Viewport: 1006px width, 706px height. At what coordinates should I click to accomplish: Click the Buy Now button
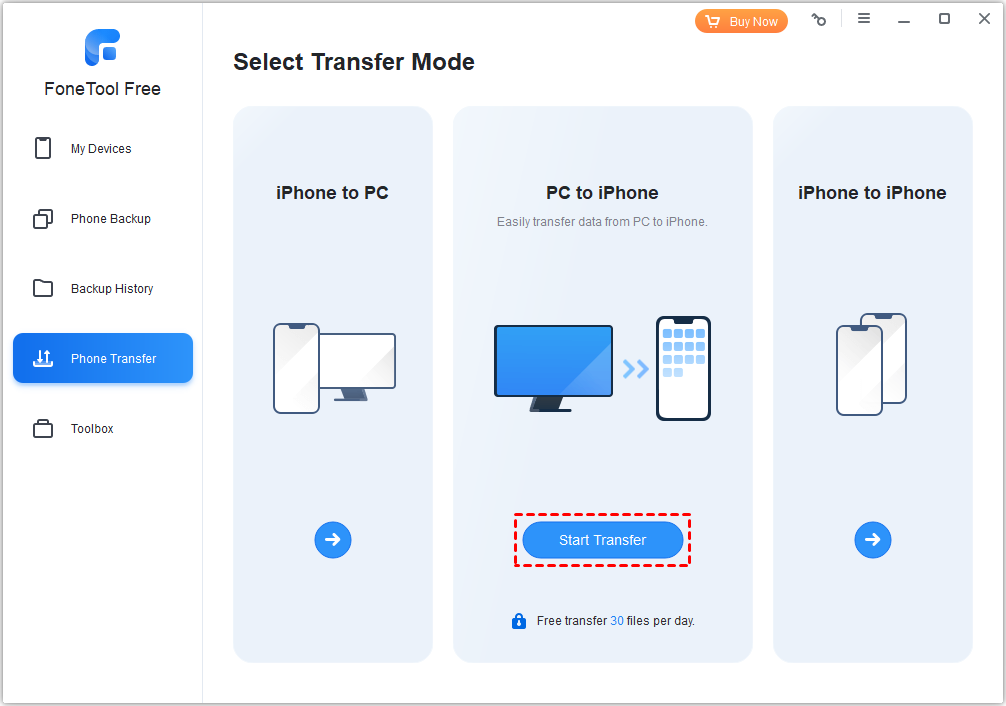[741, 21]
